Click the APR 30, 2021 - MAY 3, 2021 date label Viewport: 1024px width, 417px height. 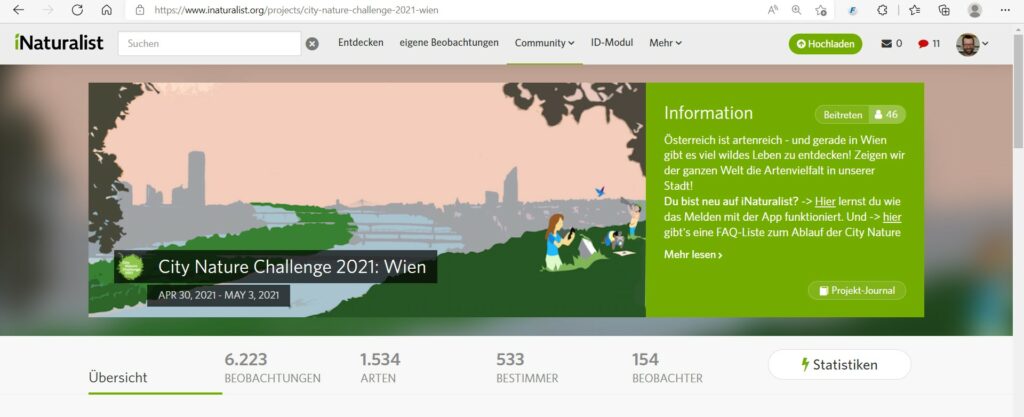[x=219, y=295]
